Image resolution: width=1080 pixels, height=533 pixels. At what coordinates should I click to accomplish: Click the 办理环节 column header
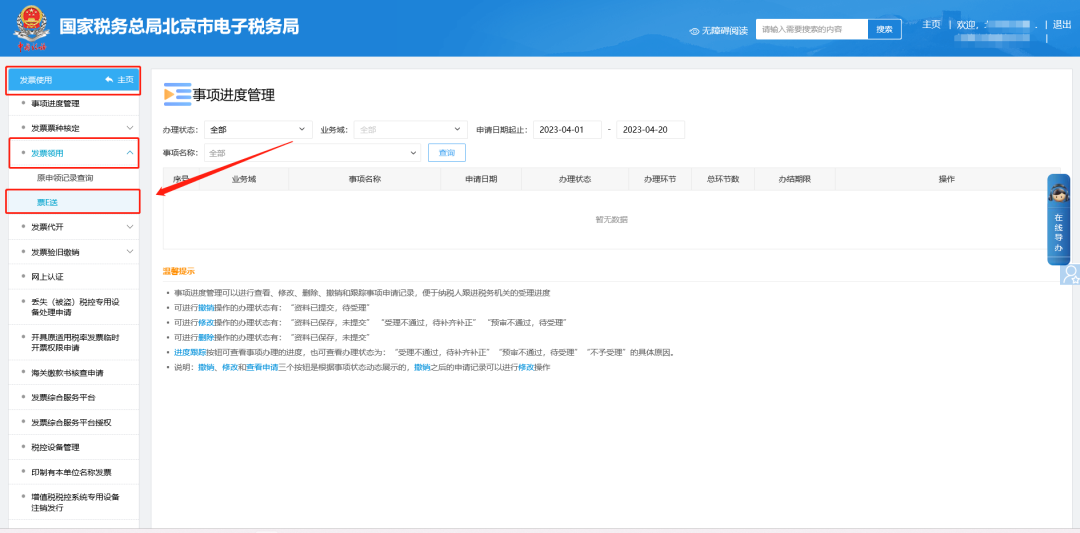[660, 178]
